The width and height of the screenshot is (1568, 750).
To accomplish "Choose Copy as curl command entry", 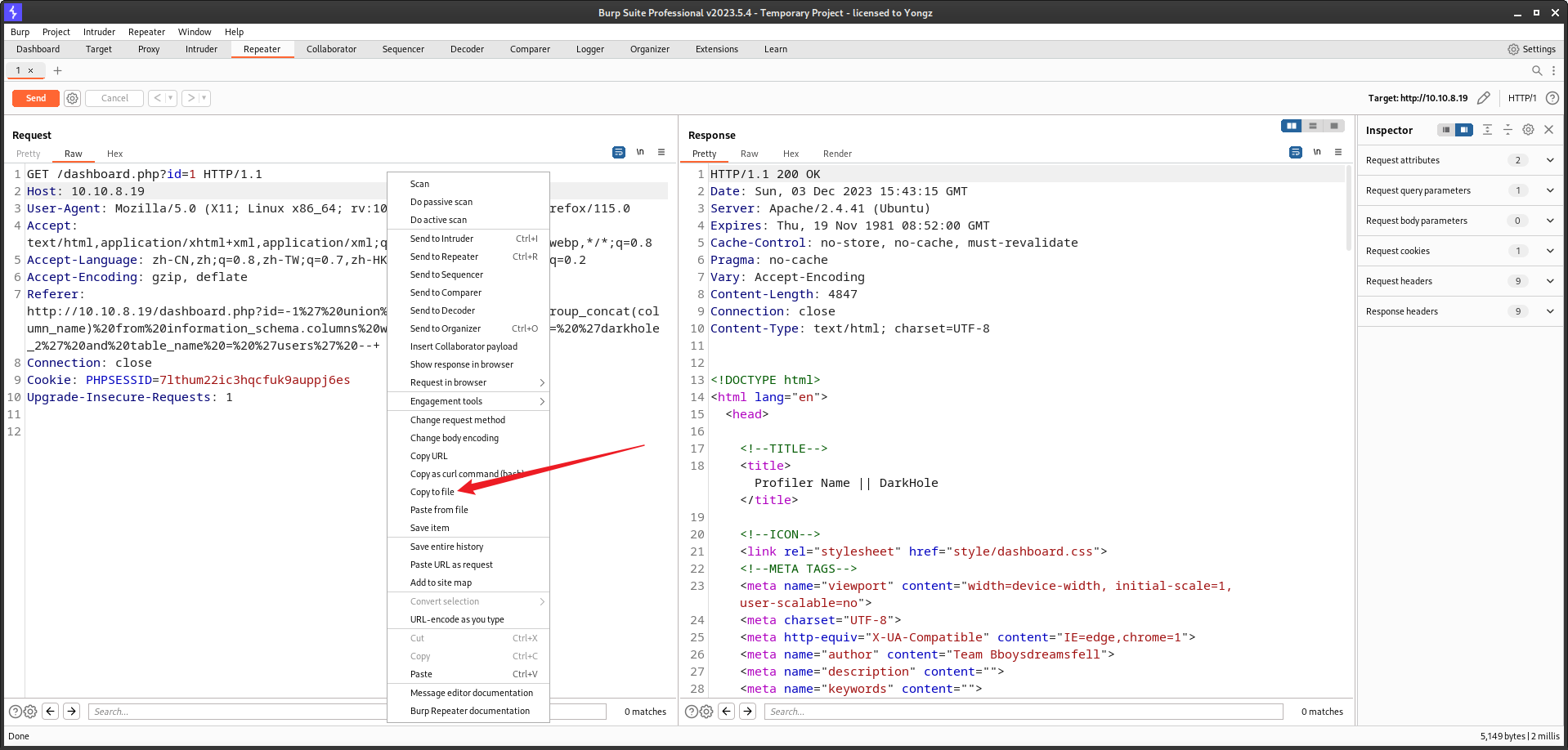I will [468, 474].
